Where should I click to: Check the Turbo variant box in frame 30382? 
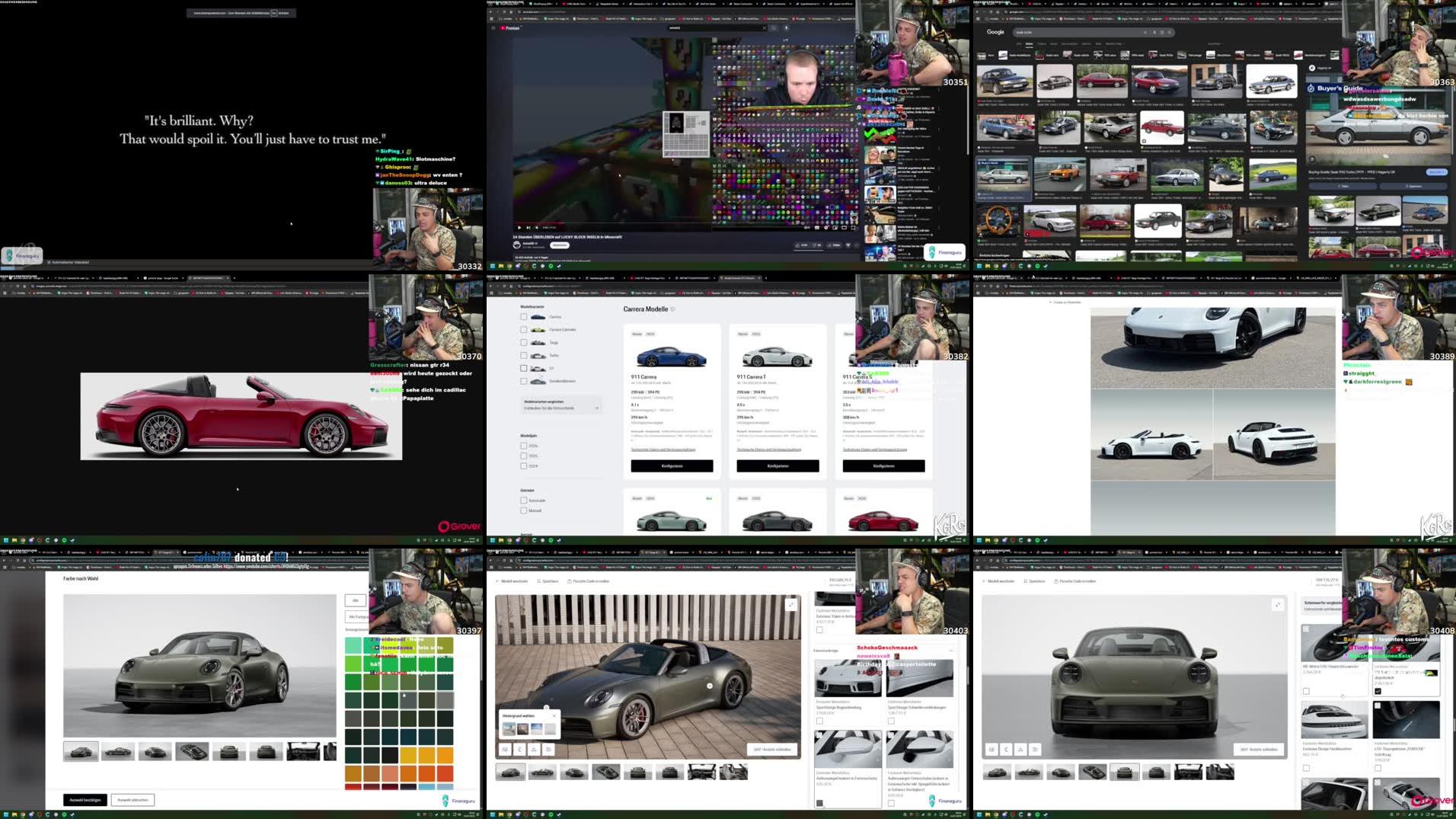tap(523, 356)
